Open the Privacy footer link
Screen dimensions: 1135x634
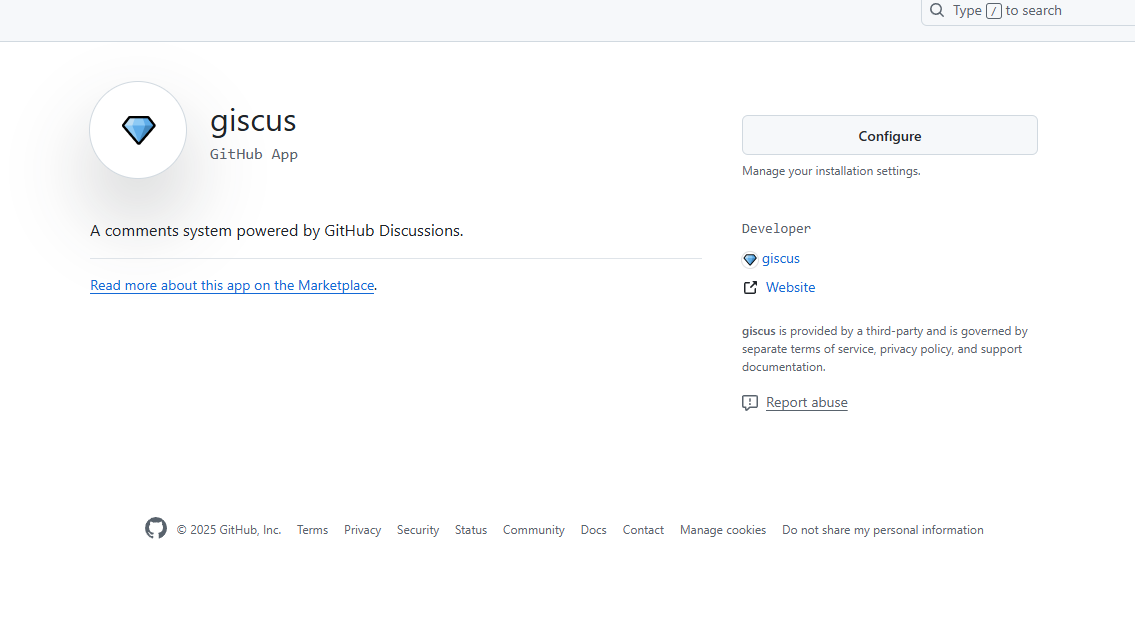coord(362,530)
